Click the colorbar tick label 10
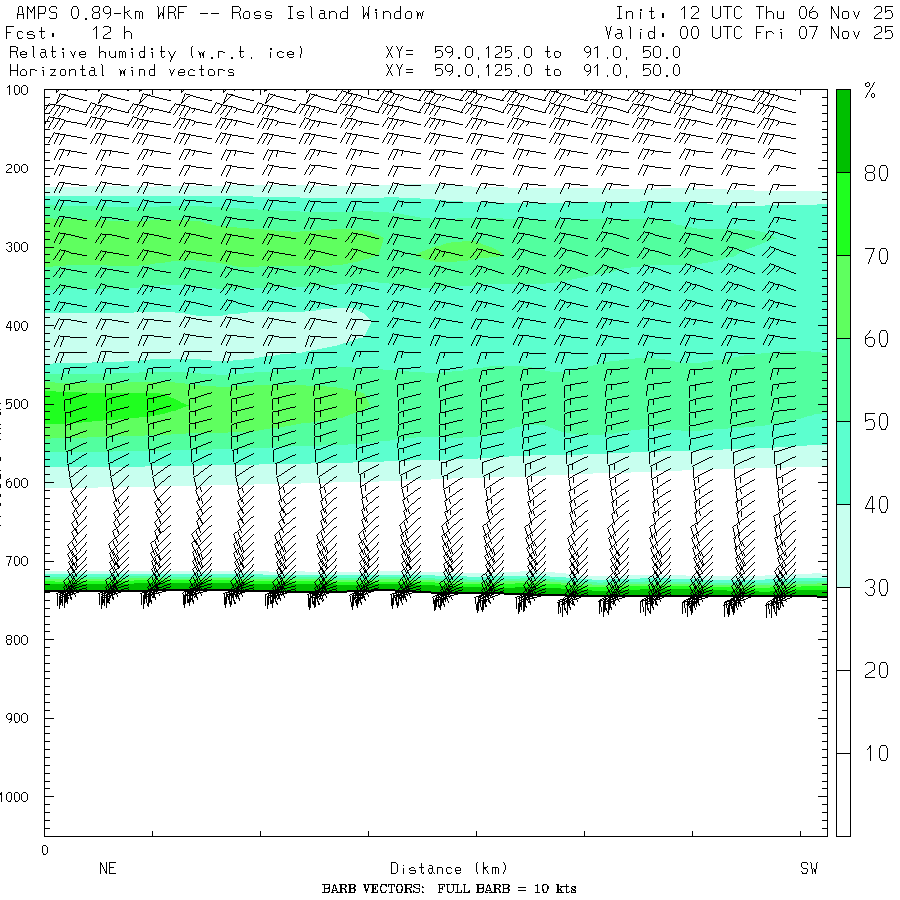The width and height of the screenshot is (900, 900). (876, 753)
